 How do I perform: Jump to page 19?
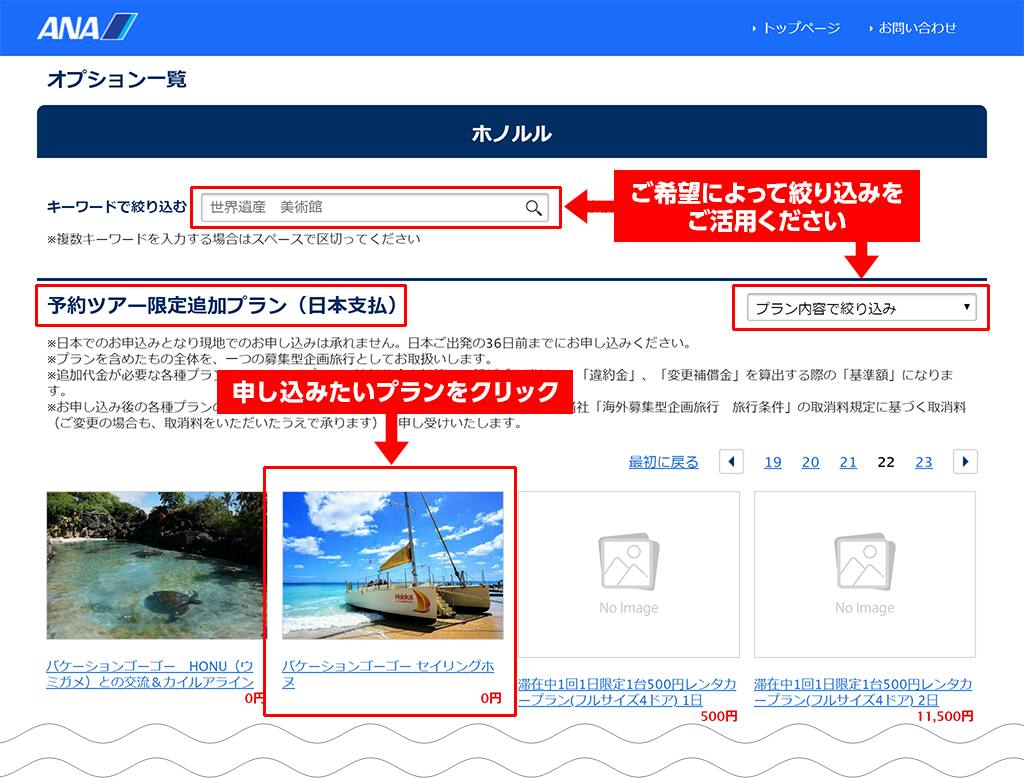tap(773, 462)
